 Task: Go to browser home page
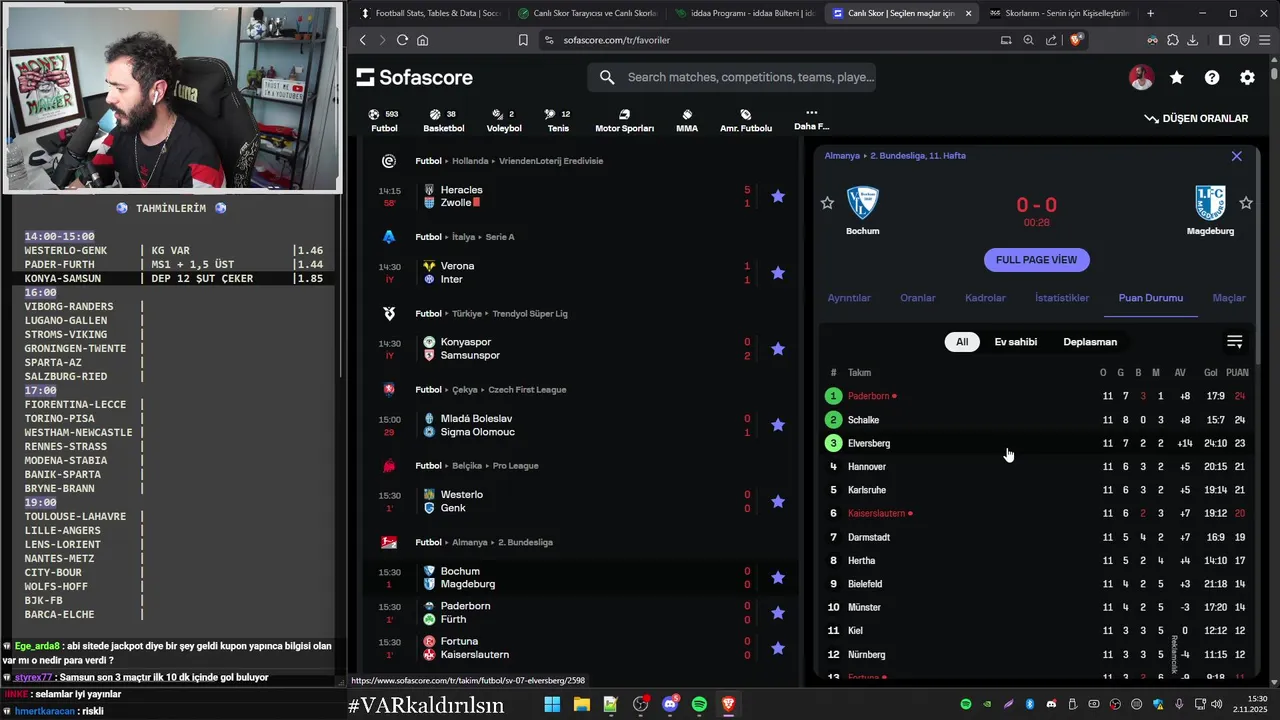[x=423, y=40]
